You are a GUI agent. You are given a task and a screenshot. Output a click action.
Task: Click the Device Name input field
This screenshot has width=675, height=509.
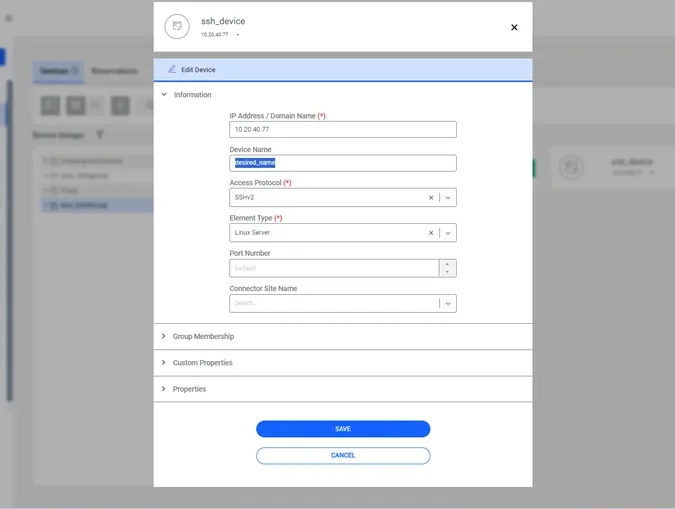click(343, 163)
